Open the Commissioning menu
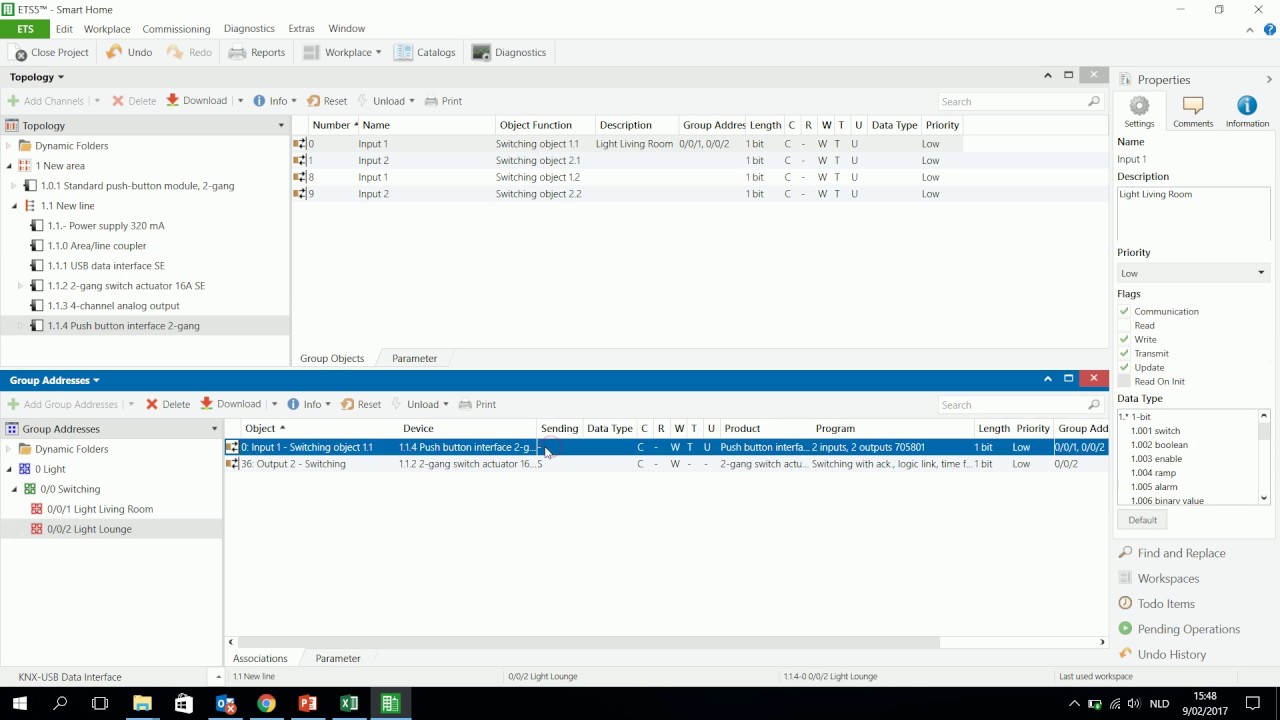This screenshot has width=1280, height=720. 176,29
